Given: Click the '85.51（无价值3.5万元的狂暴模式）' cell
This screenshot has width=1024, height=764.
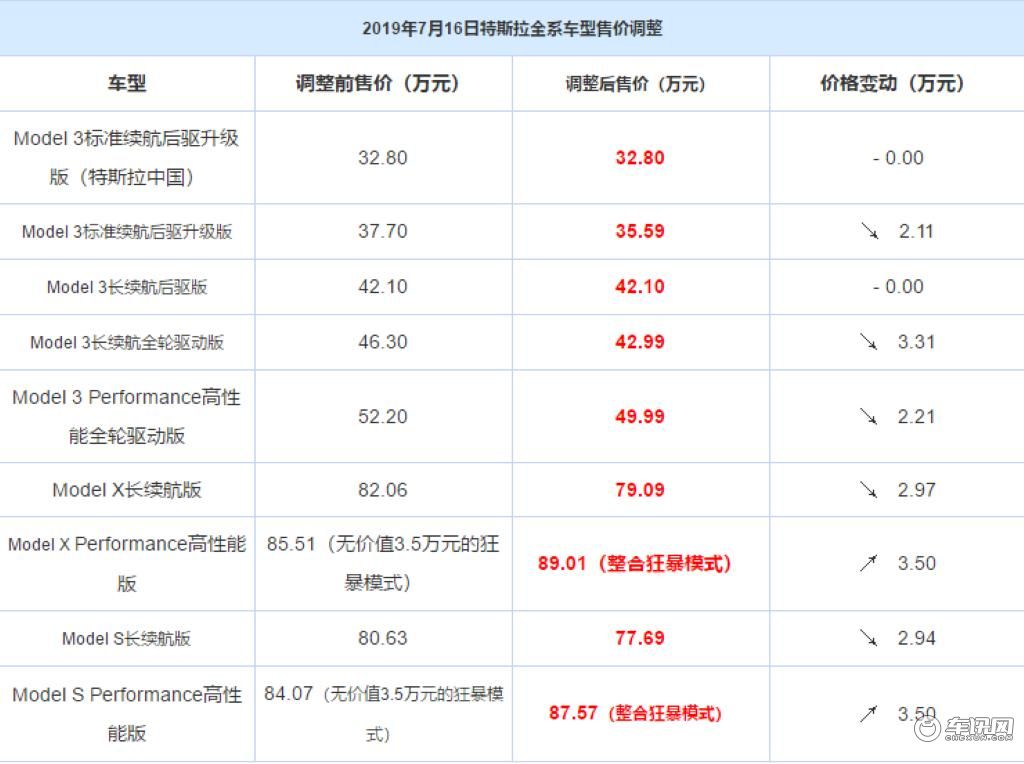Looking at the screenshot, I should [383, 563].
